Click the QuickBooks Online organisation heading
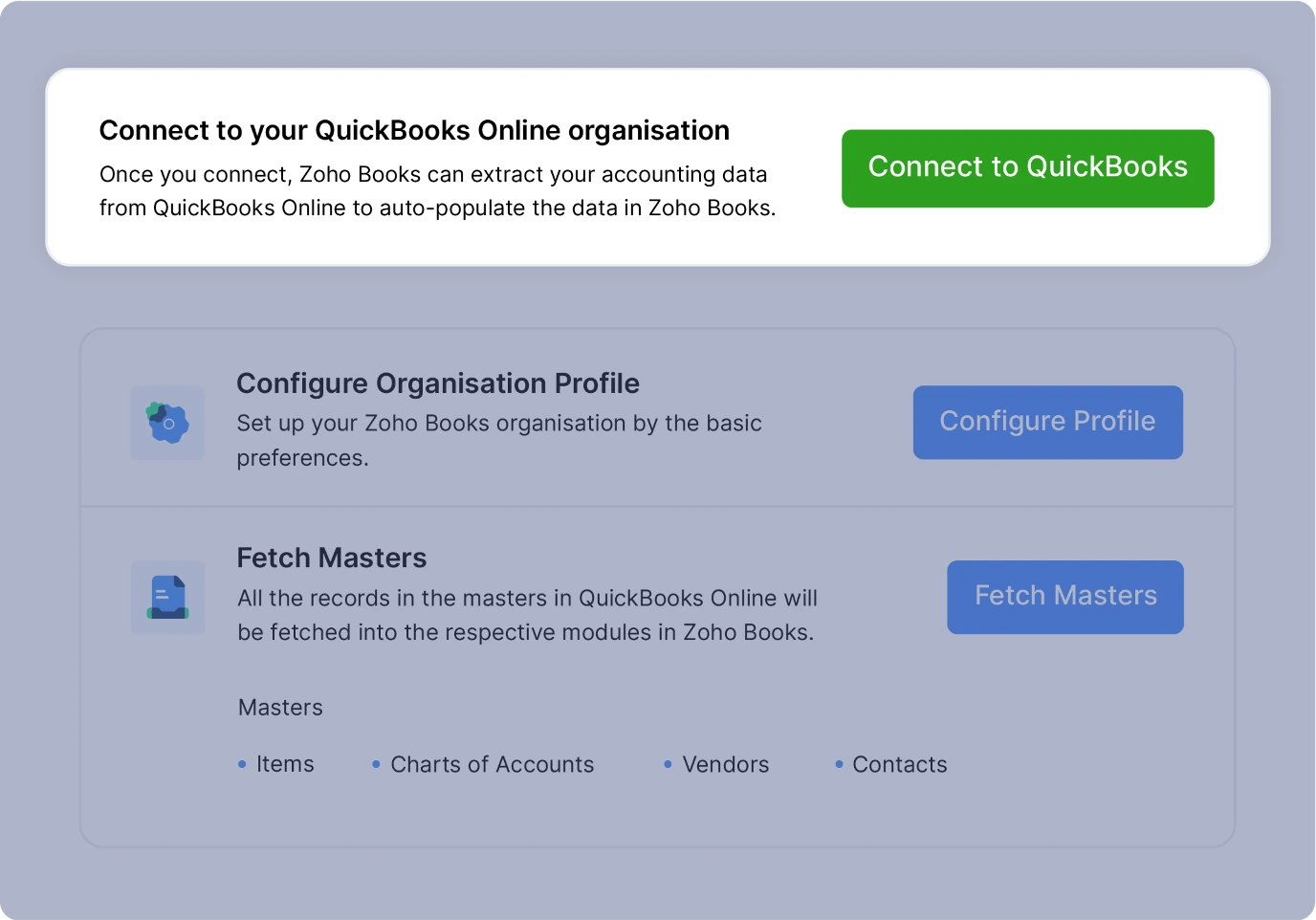 tap(414, 130)
